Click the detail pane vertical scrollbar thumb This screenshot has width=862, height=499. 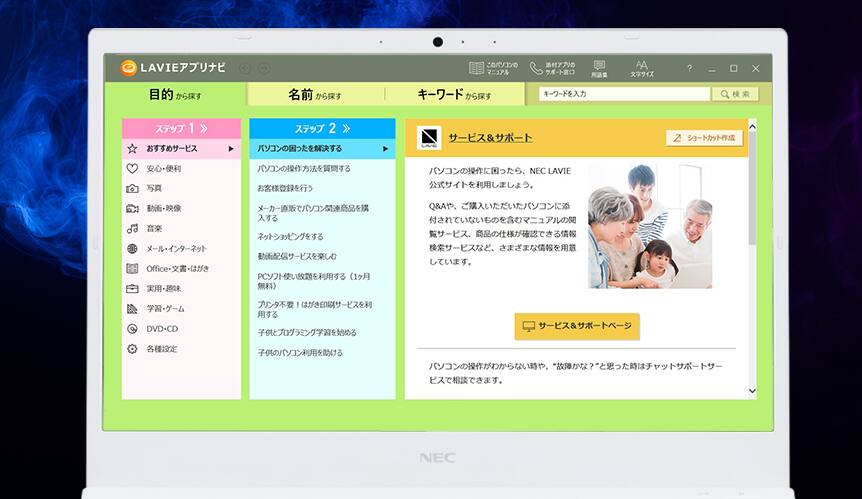point(752,188)
